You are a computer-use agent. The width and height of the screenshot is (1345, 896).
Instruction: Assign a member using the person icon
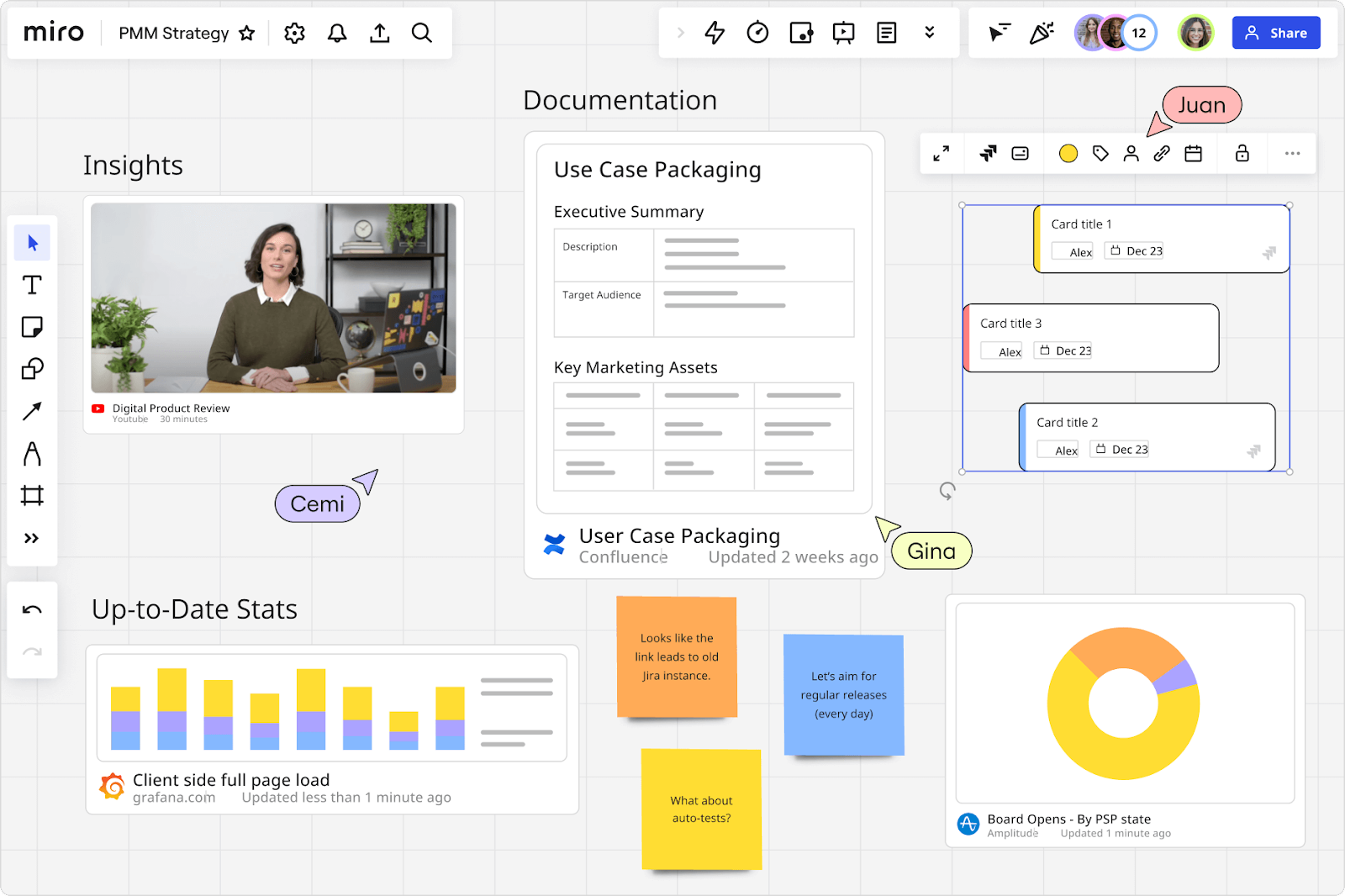click(1131, 154)
